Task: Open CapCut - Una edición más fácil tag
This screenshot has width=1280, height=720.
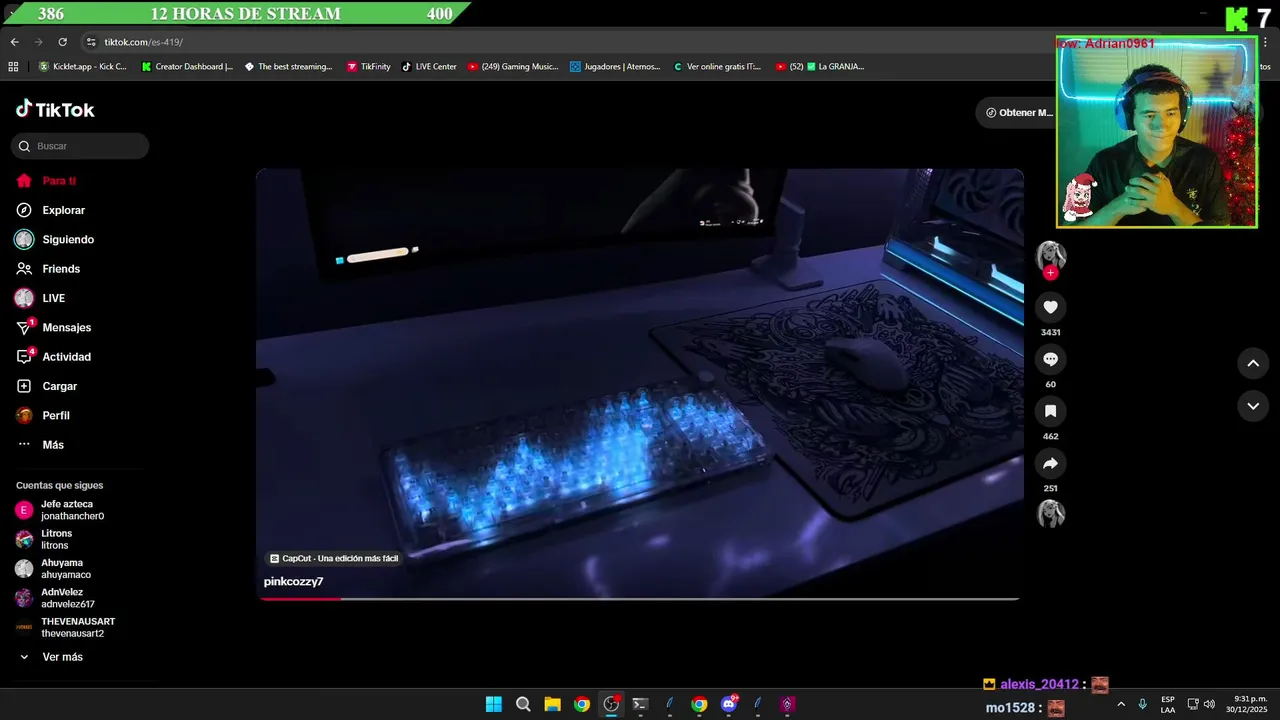Action: tap(334, 559)
